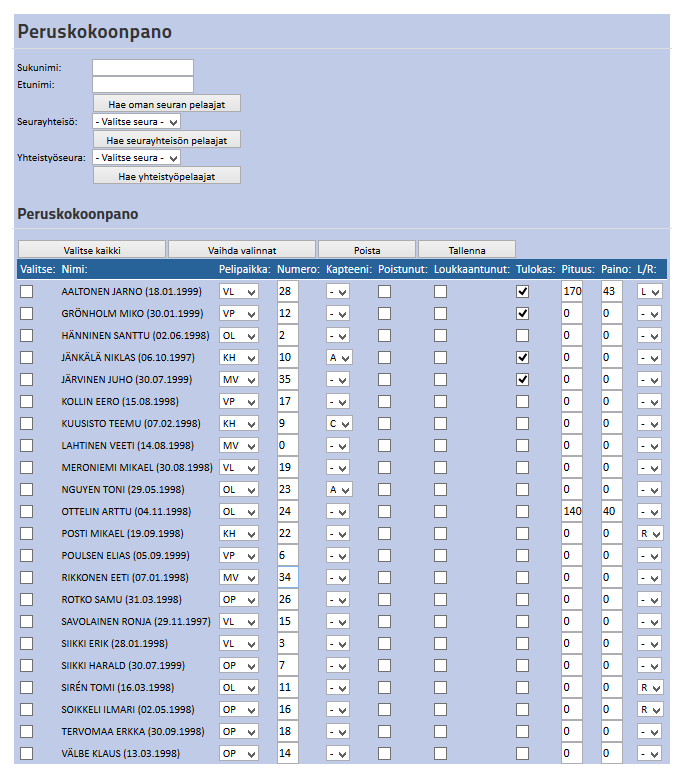Image resolution: width=679 pixels, height=776 pixels.
Task: Check Tulokas for HÄNNINEN SANTTU
Action: click(x=523, y=336)
